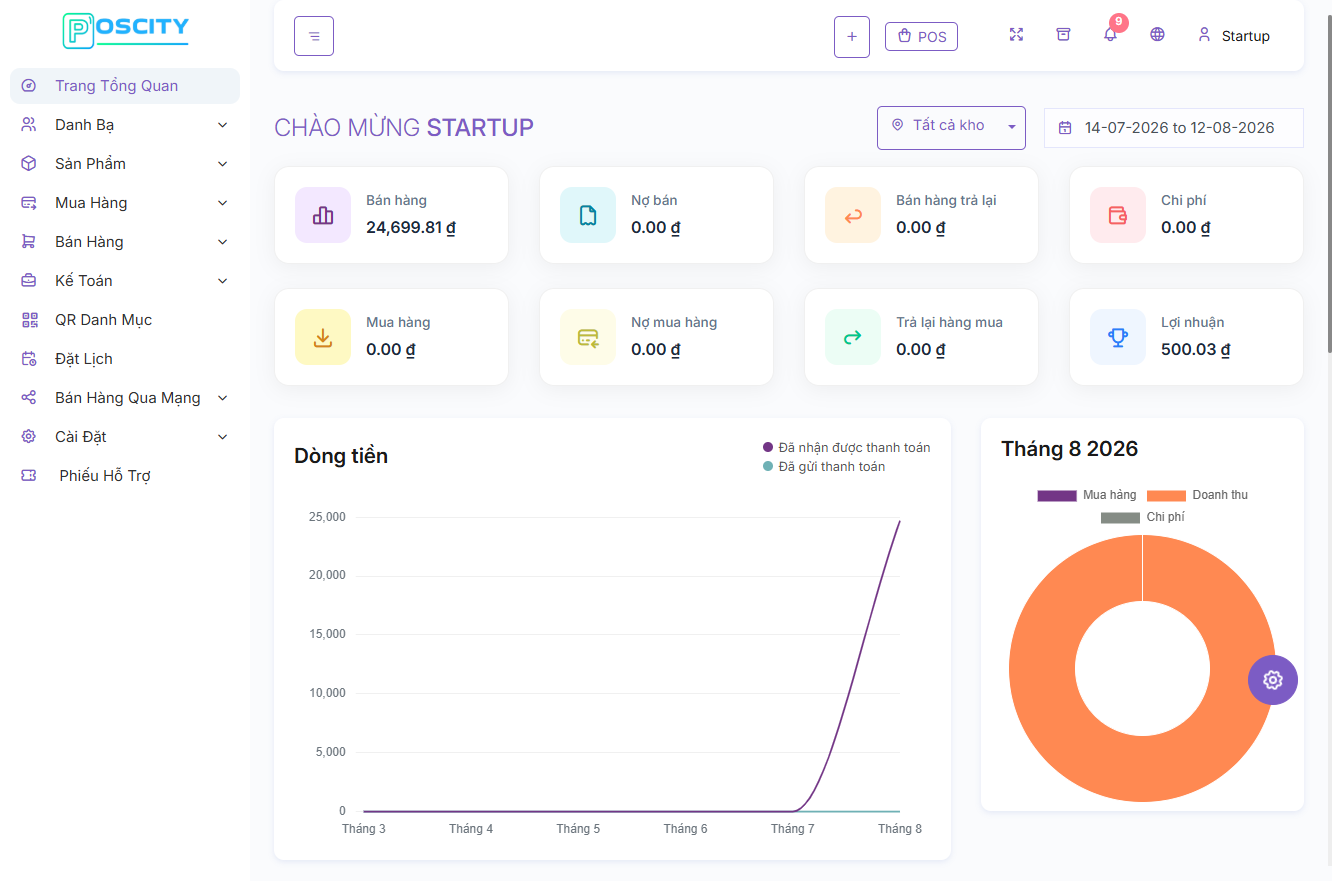1332x881 pixels.
Task: Expand the Kế Toán menu chevron
Action: 222,281
